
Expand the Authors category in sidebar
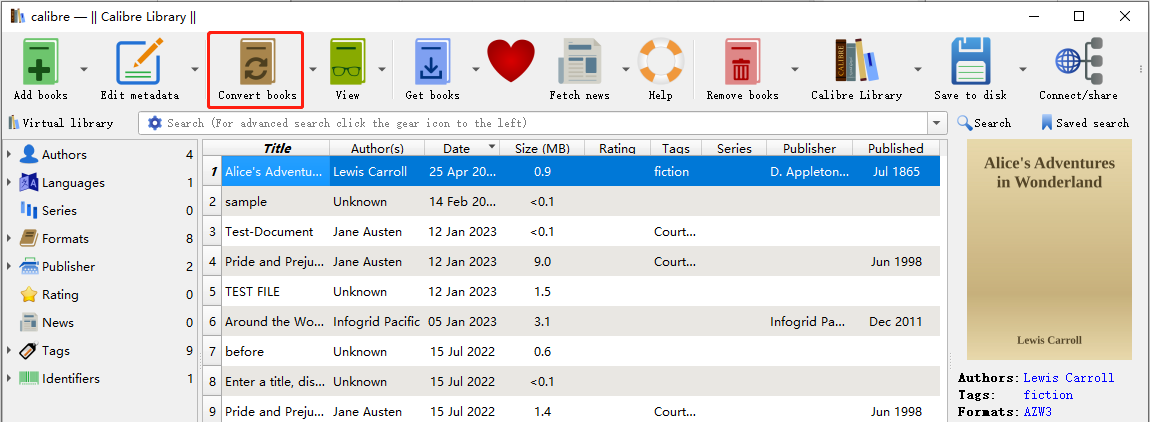(x=9, y=155)
